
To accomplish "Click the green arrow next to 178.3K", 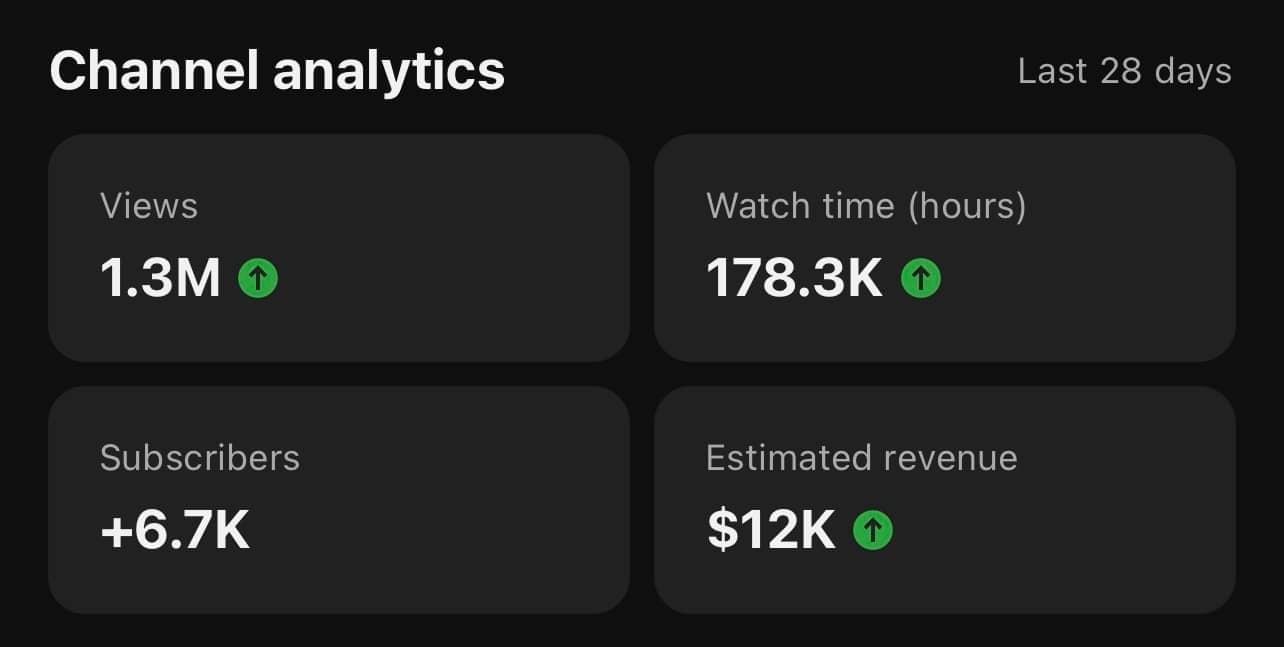I will click(x=921, y=279).
